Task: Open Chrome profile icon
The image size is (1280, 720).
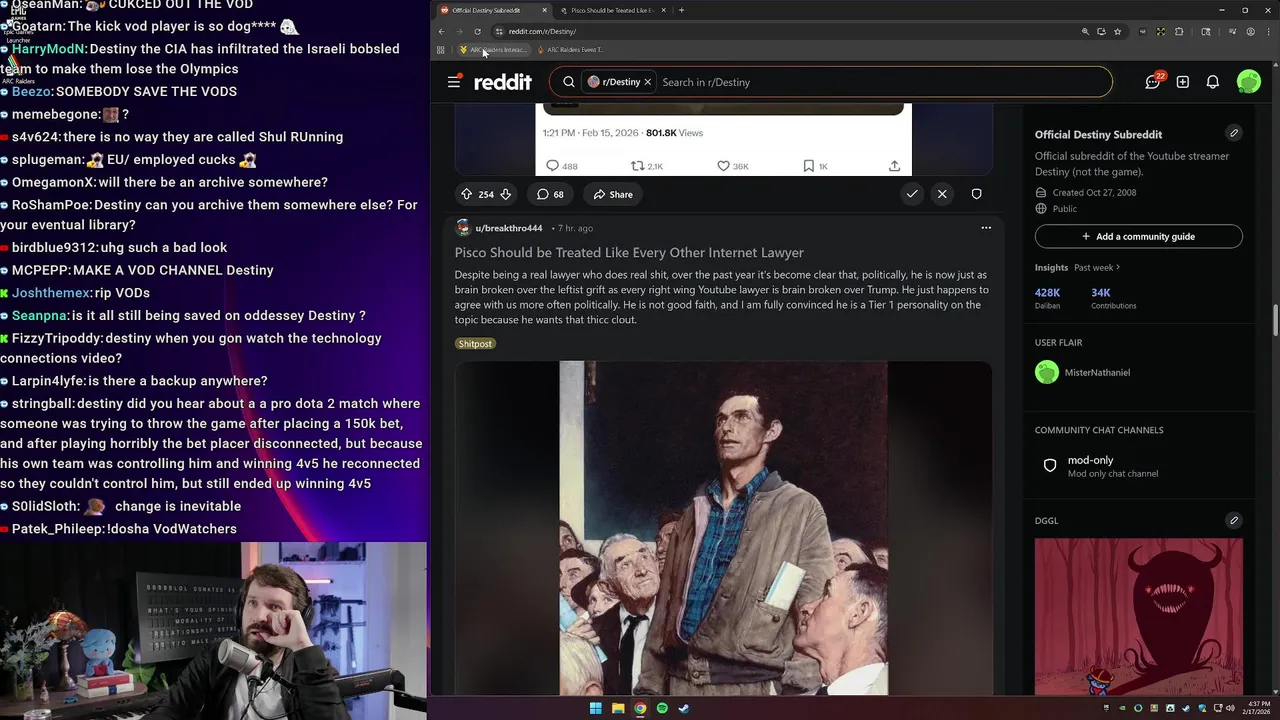Action: (x=1250, y=31)
